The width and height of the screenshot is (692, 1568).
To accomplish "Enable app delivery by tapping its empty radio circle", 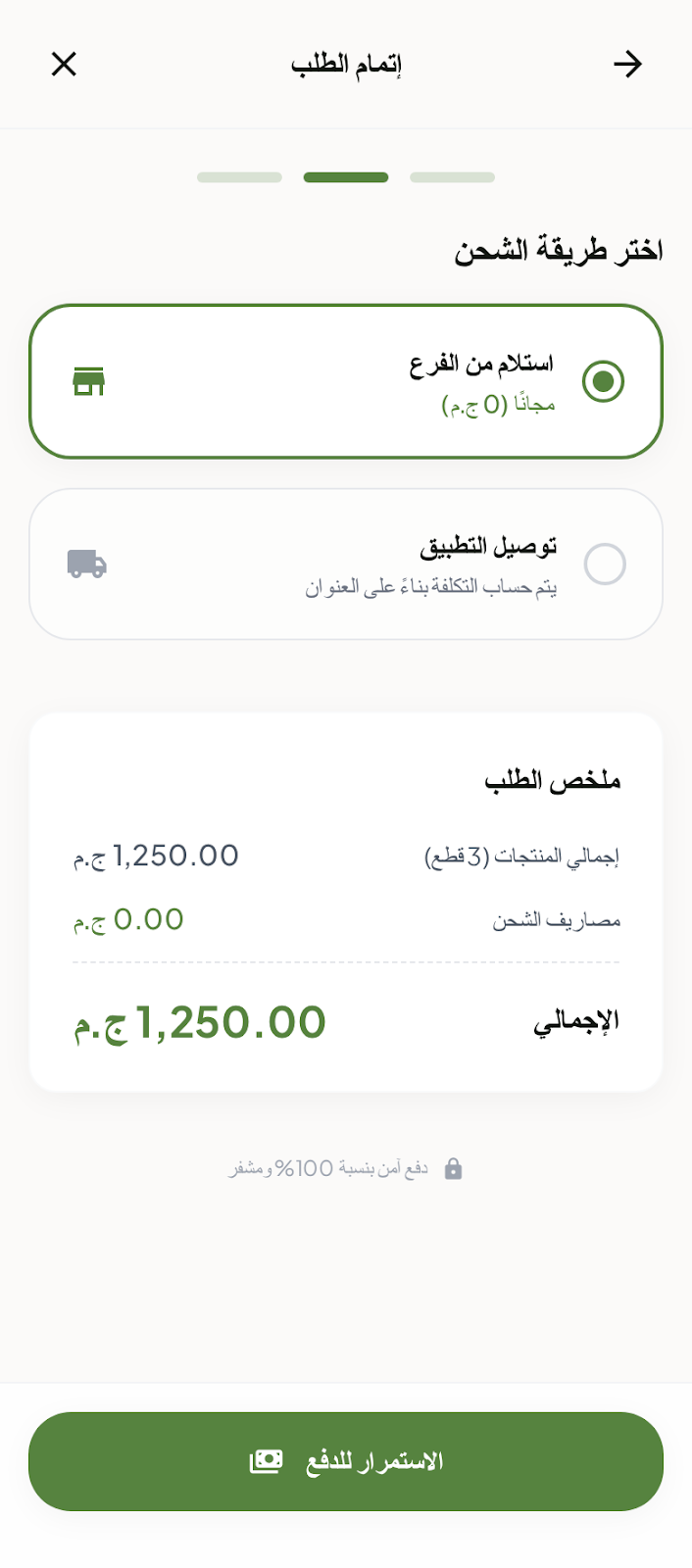I will pyautogui.click(x=605, y=564).
